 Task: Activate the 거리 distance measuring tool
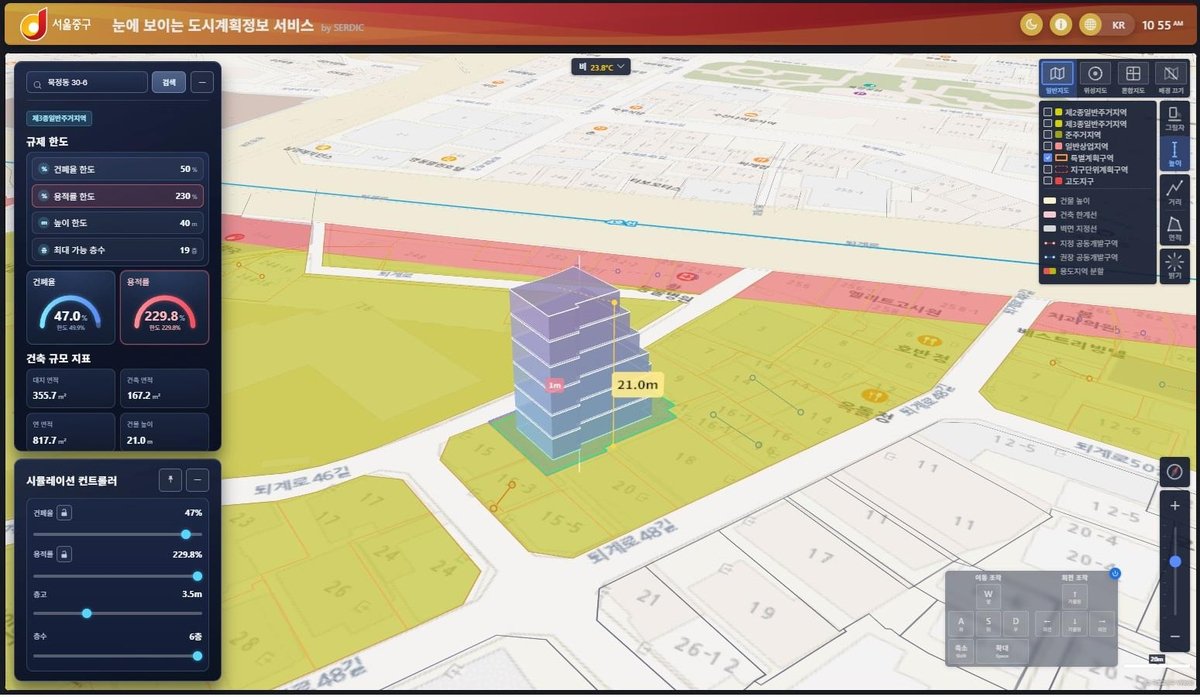1174,190
